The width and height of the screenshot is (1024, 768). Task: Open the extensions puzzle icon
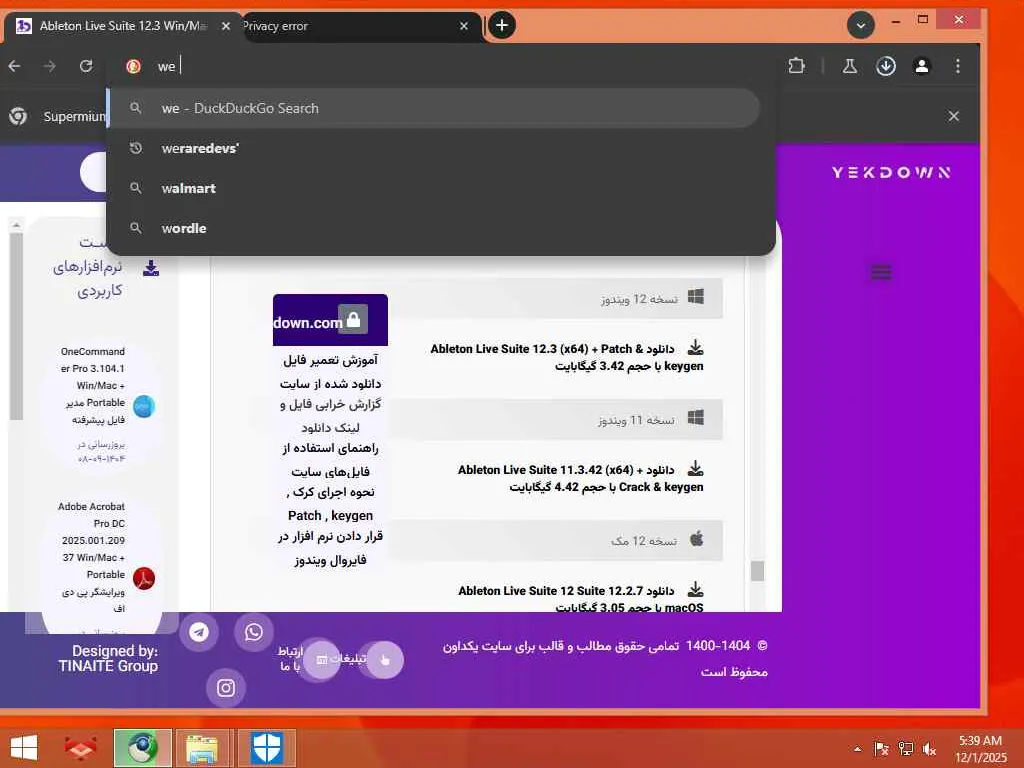coord(796,66)
